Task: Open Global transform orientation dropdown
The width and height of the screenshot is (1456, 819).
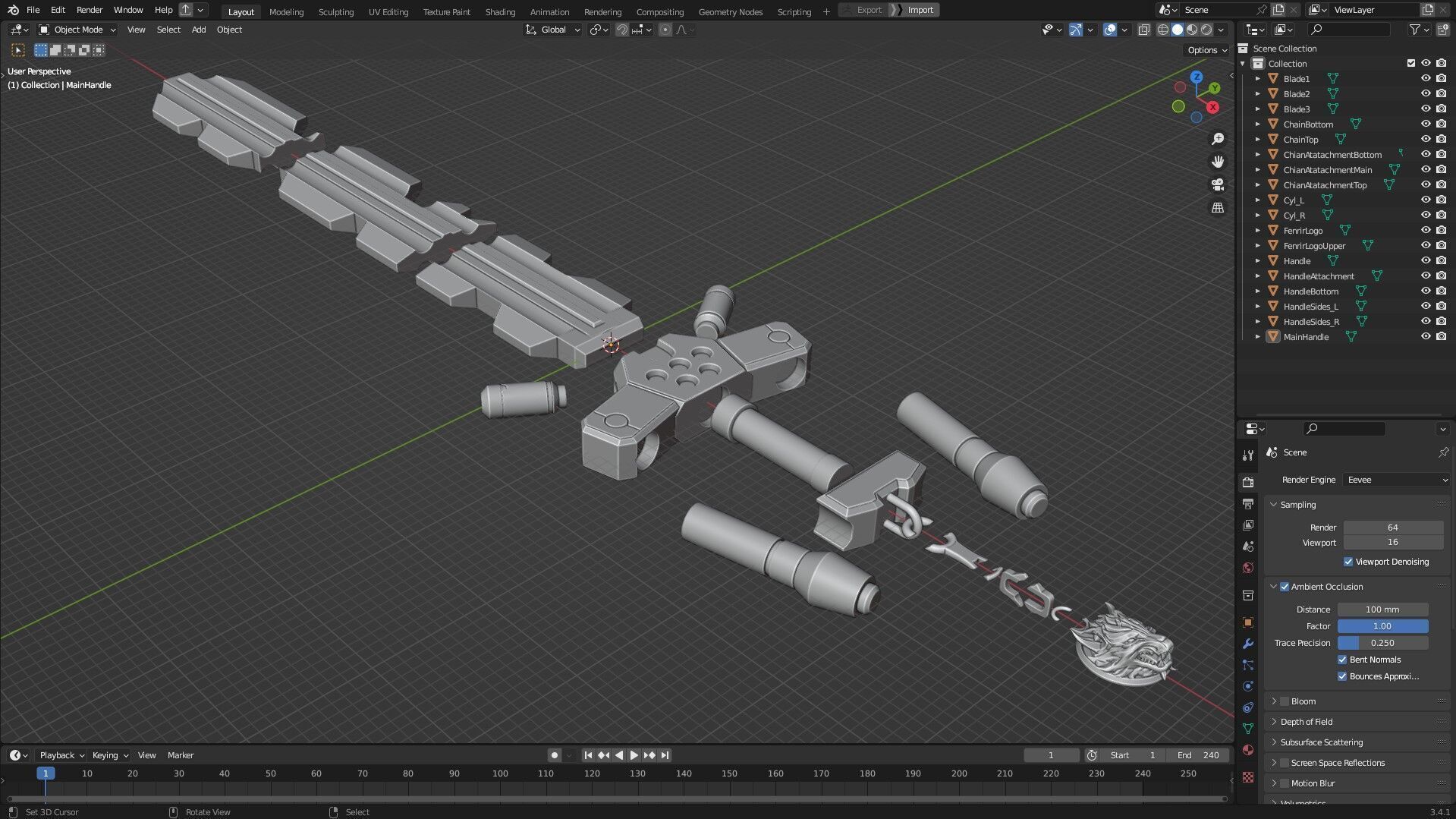Action: 553,30
